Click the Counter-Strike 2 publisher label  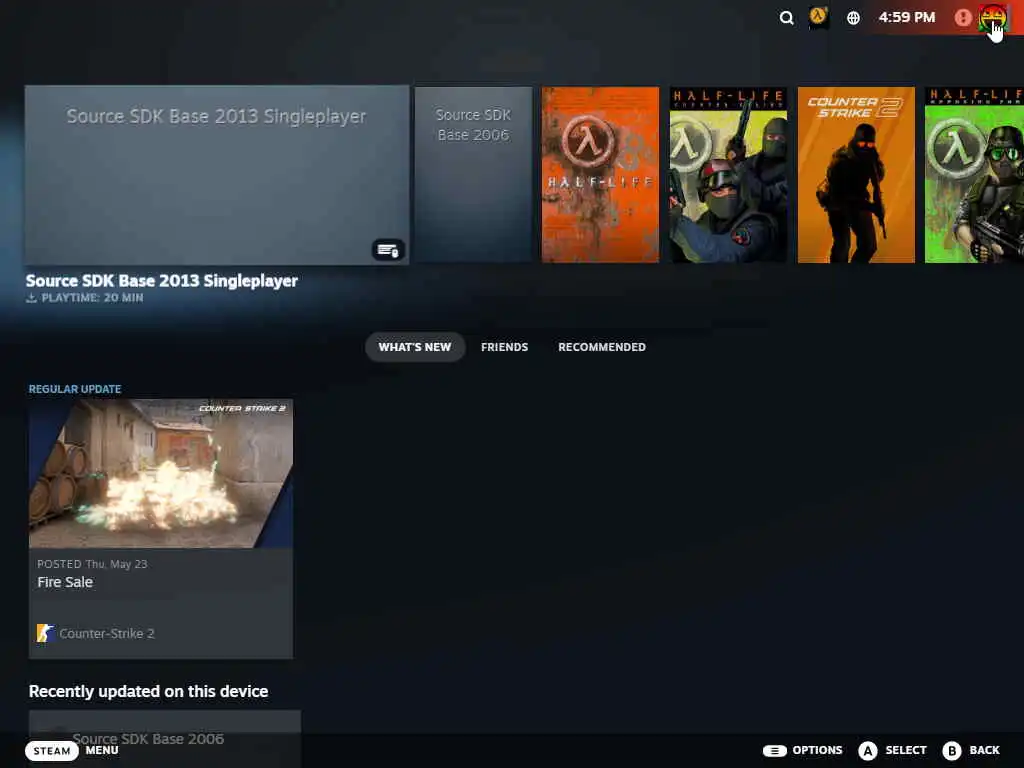pos(106,633)
